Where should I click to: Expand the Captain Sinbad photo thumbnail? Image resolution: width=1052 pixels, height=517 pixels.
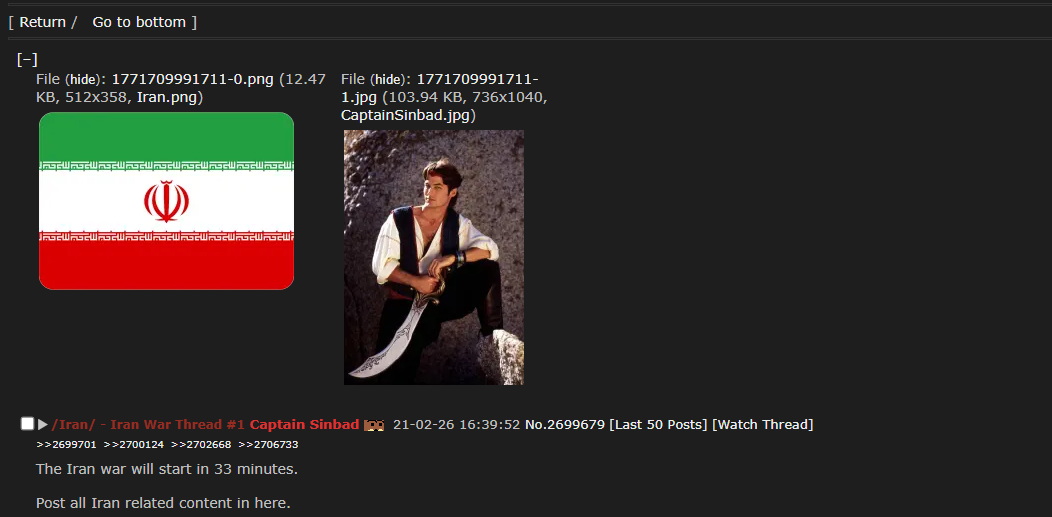point(434,257)
